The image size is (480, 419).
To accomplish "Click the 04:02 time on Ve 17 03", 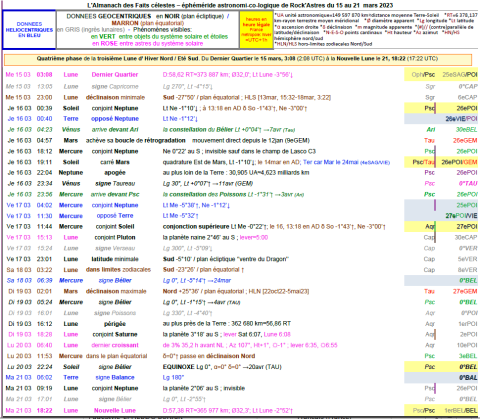I will click(44, 205).
